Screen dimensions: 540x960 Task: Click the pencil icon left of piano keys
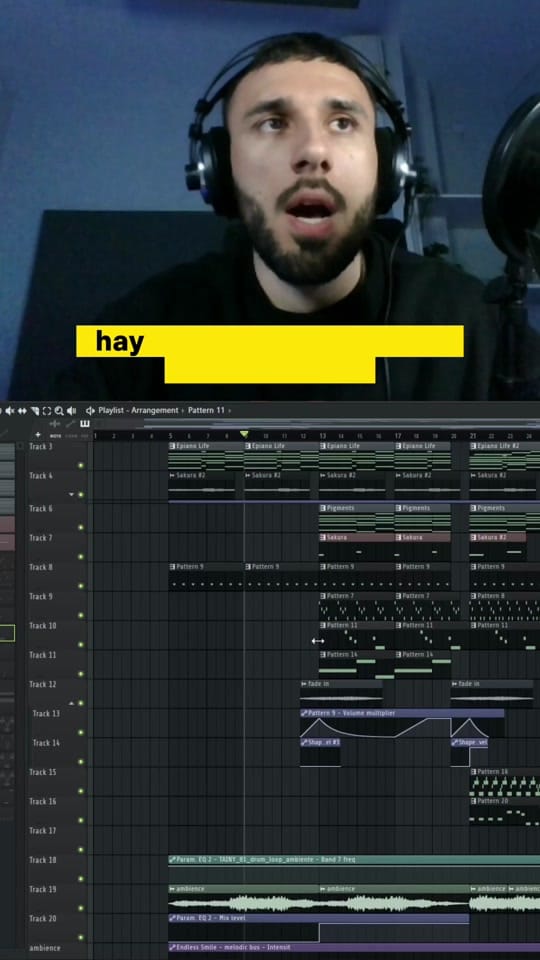[70, 424]
